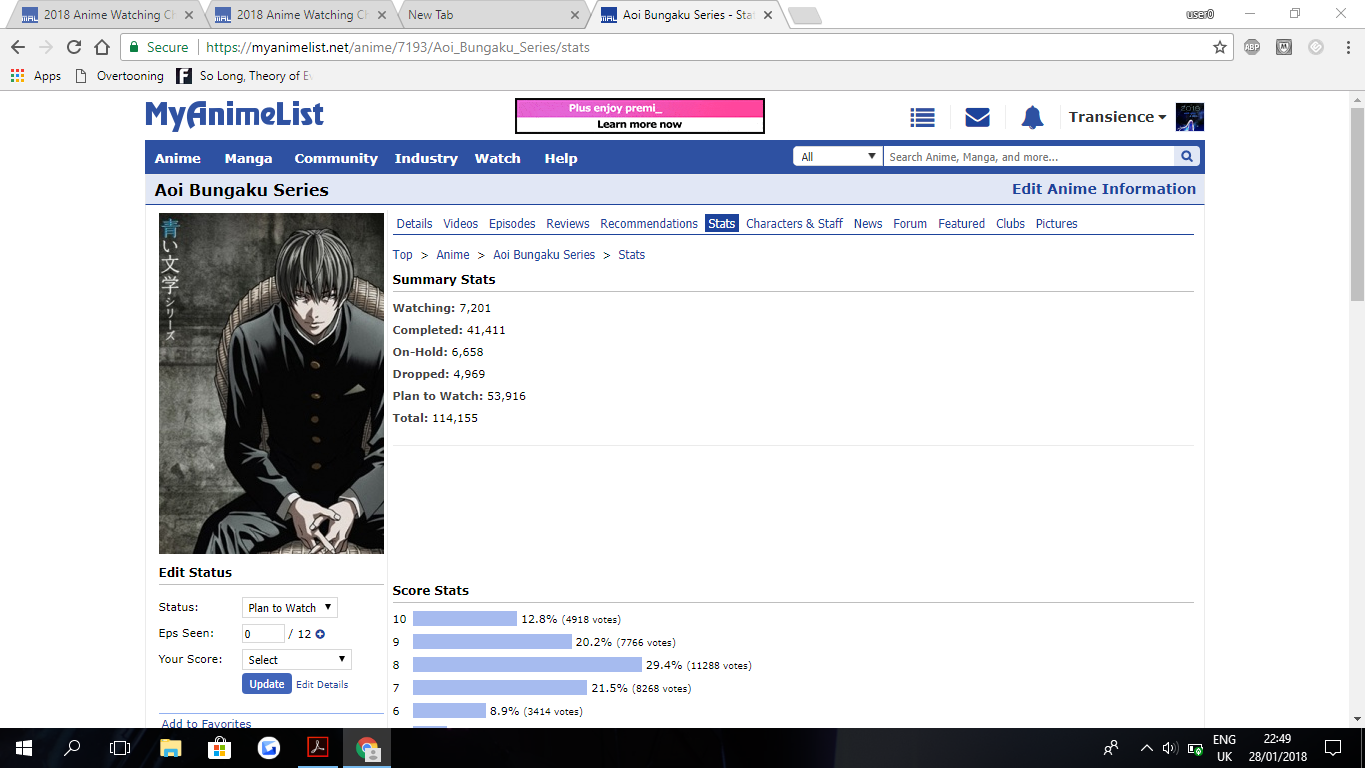Open the Windows Start menu
1365x768 pixels.
click(24, 747)
